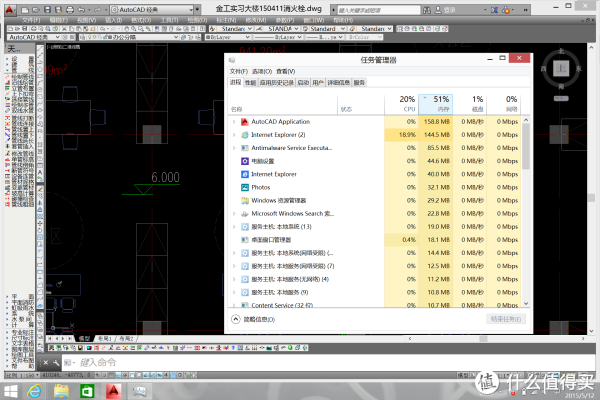
Task: Open the 文件(F) menu in Task Manager
Action: pyautogui.click(x=238, y=72)
